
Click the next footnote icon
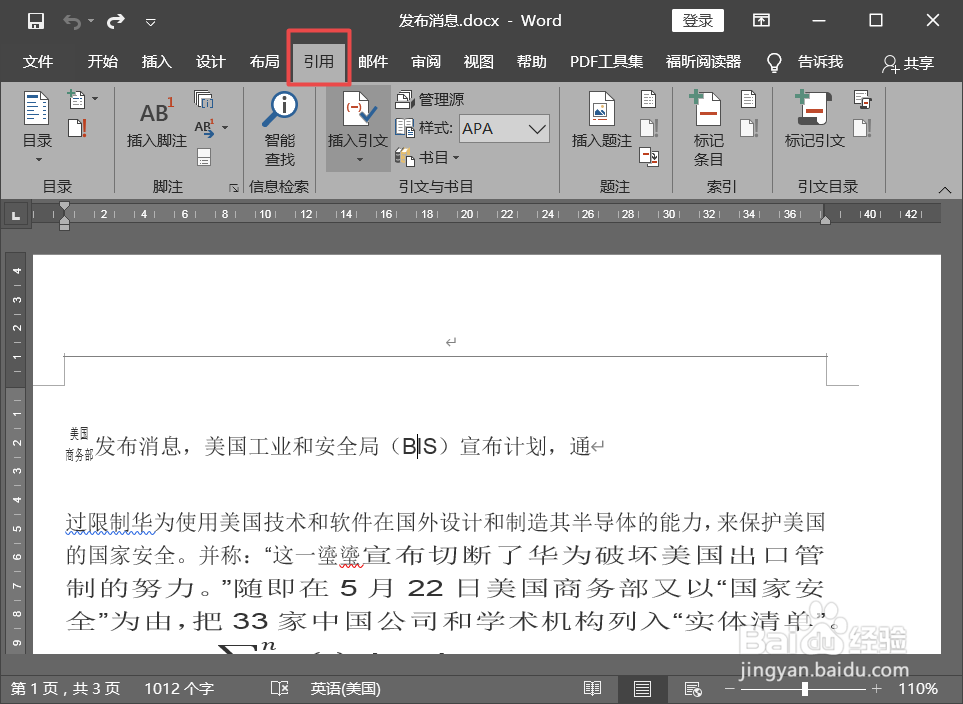coord(204,128)
